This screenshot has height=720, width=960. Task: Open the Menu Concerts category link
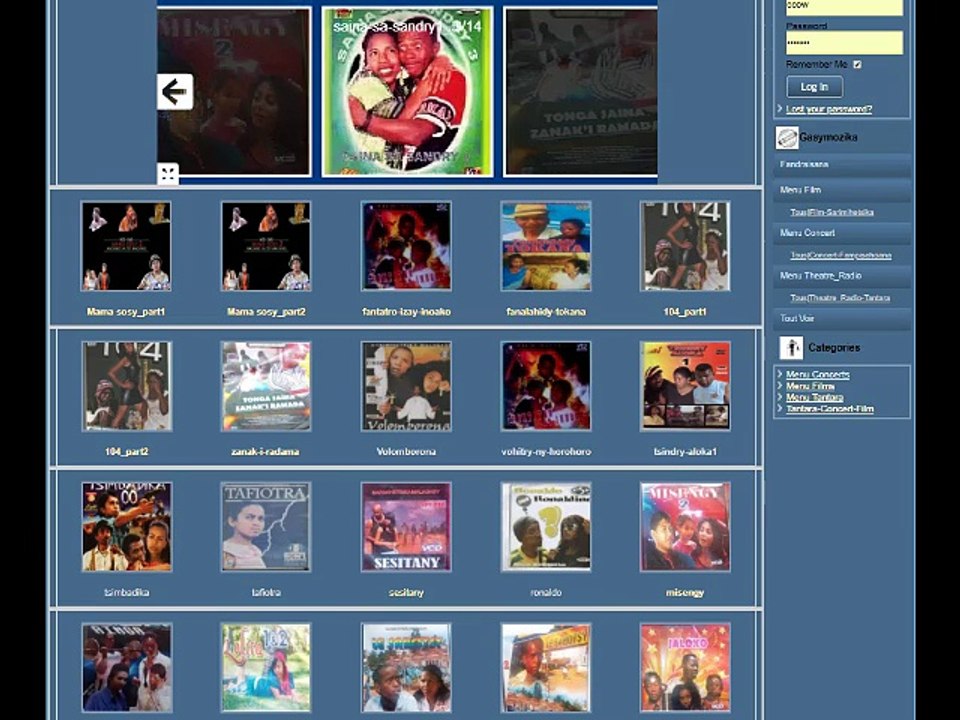(x=817, y=374)
